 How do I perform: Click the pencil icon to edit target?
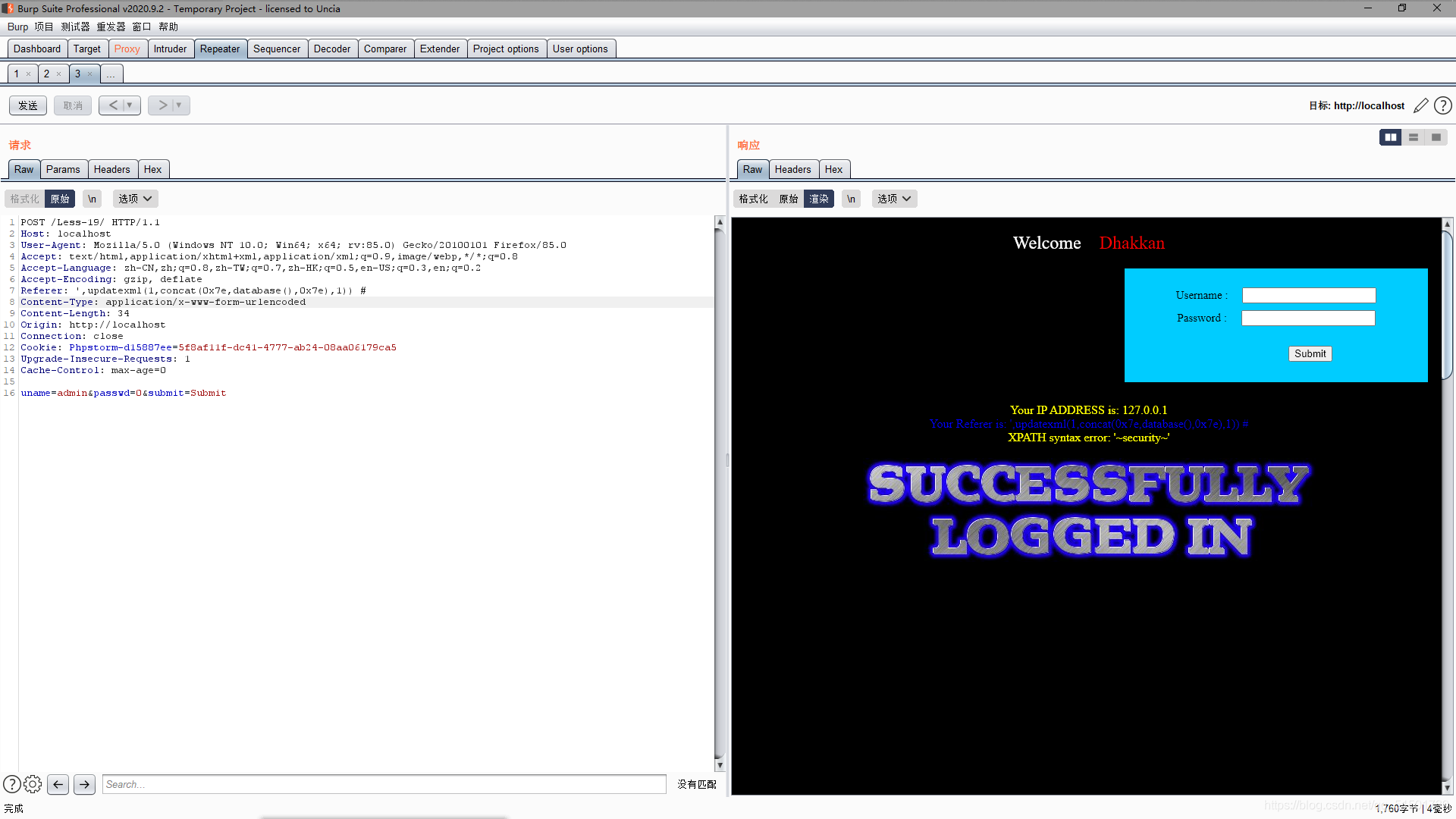(x=1421, y=106)
